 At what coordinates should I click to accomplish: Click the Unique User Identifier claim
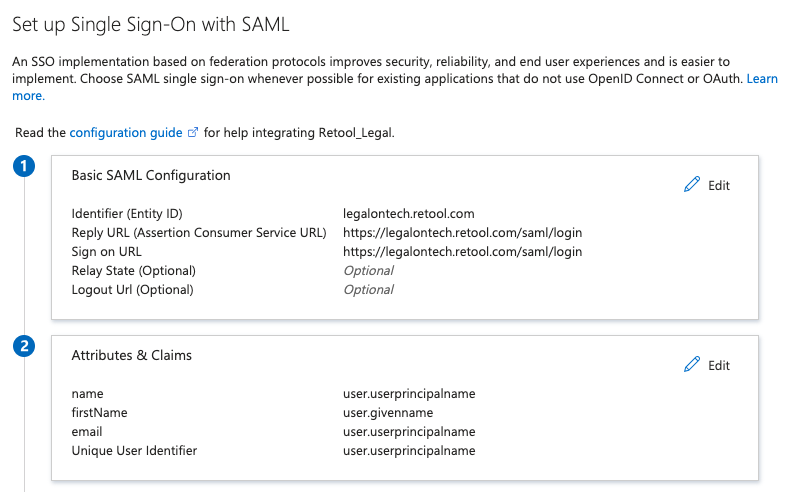134,450
